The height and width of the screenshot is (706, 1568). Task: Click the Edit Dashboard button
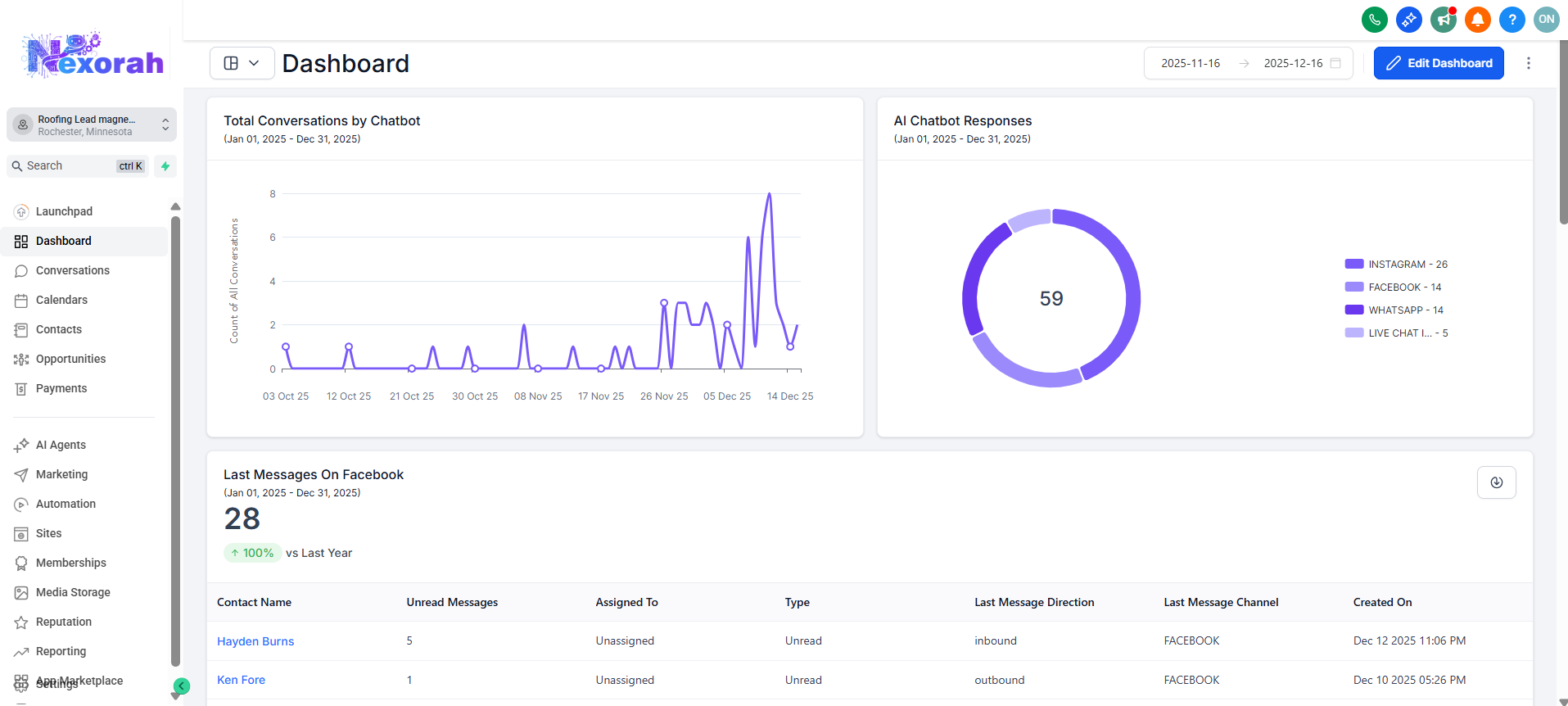pos(1438,63)
